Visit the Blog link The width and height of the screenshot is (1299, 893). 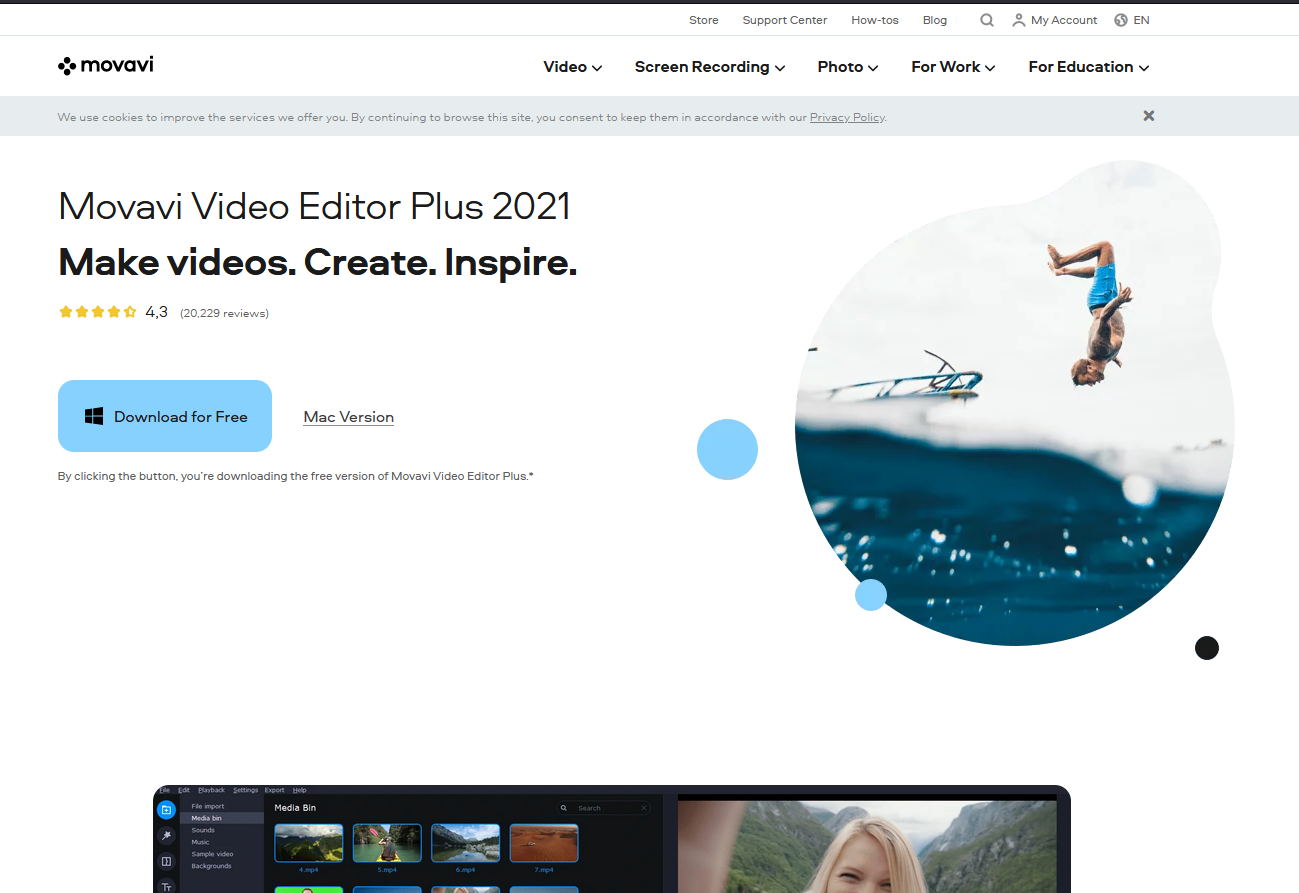tap(935, 20)
